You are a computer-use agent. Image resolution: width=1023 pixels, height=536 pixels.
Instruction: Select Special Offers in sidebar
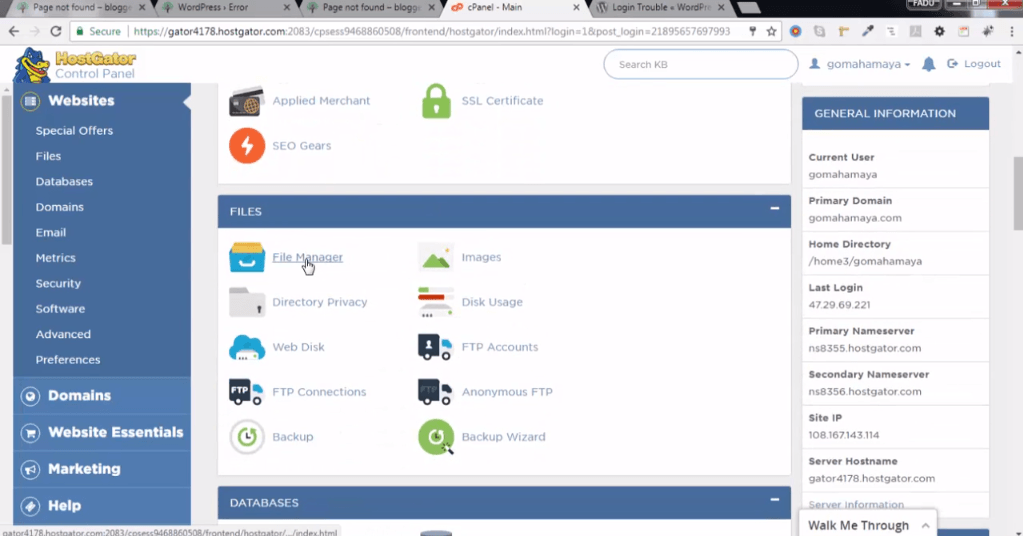(x=74, y=130)
